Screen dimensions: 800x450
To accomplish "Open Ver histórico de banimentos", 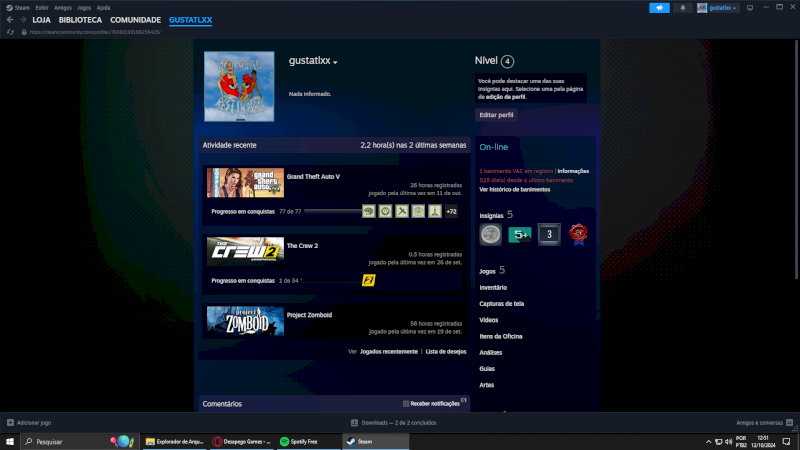I will pyautogui.click(x=514, y=189).
